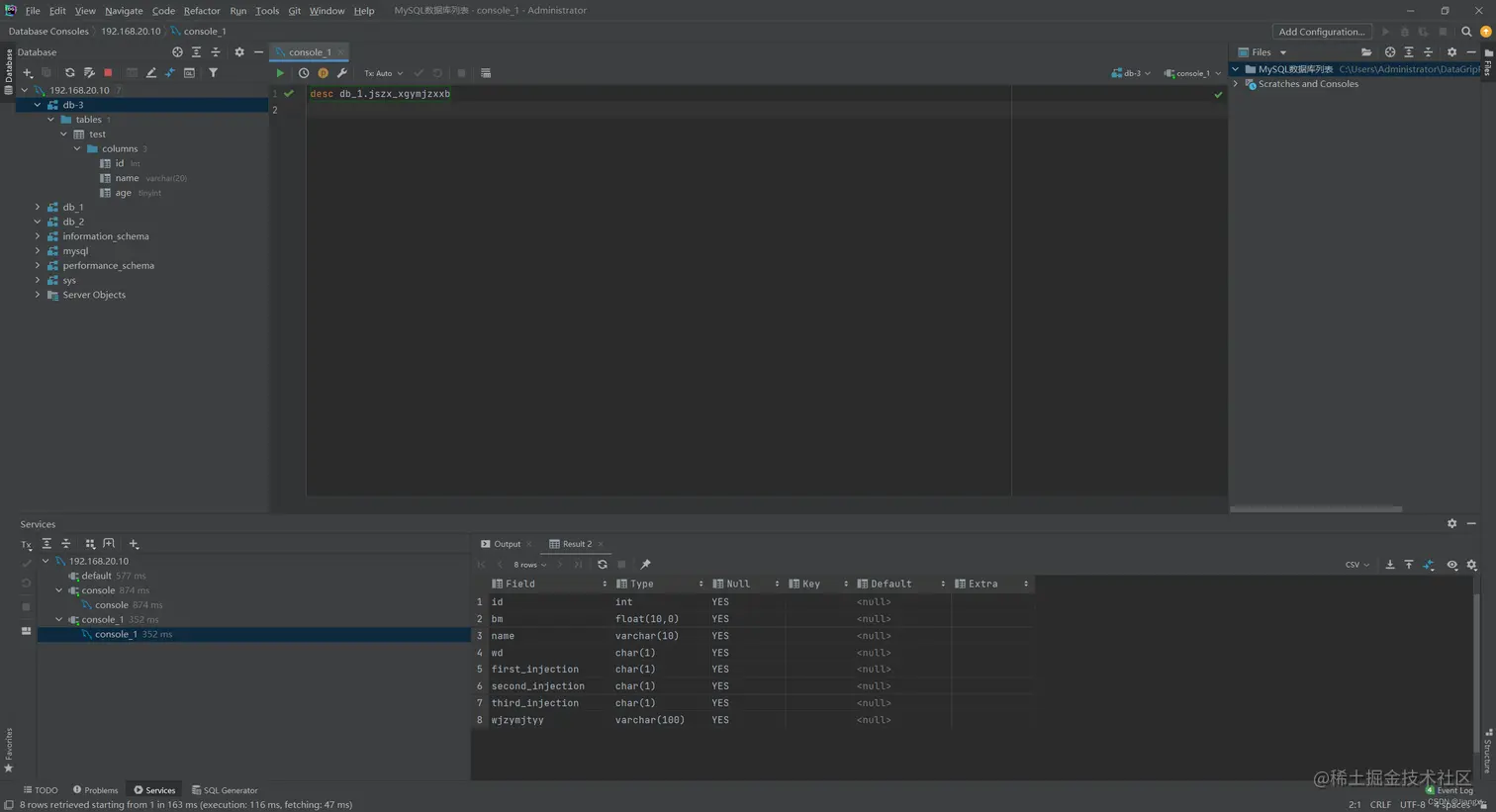Click Database Consoles breadcrumb

(48, 32)
